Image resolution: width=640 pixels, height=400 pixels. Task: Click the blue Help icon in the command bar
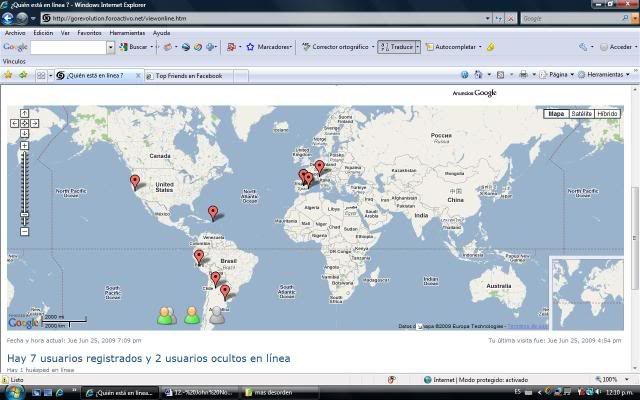464,75
